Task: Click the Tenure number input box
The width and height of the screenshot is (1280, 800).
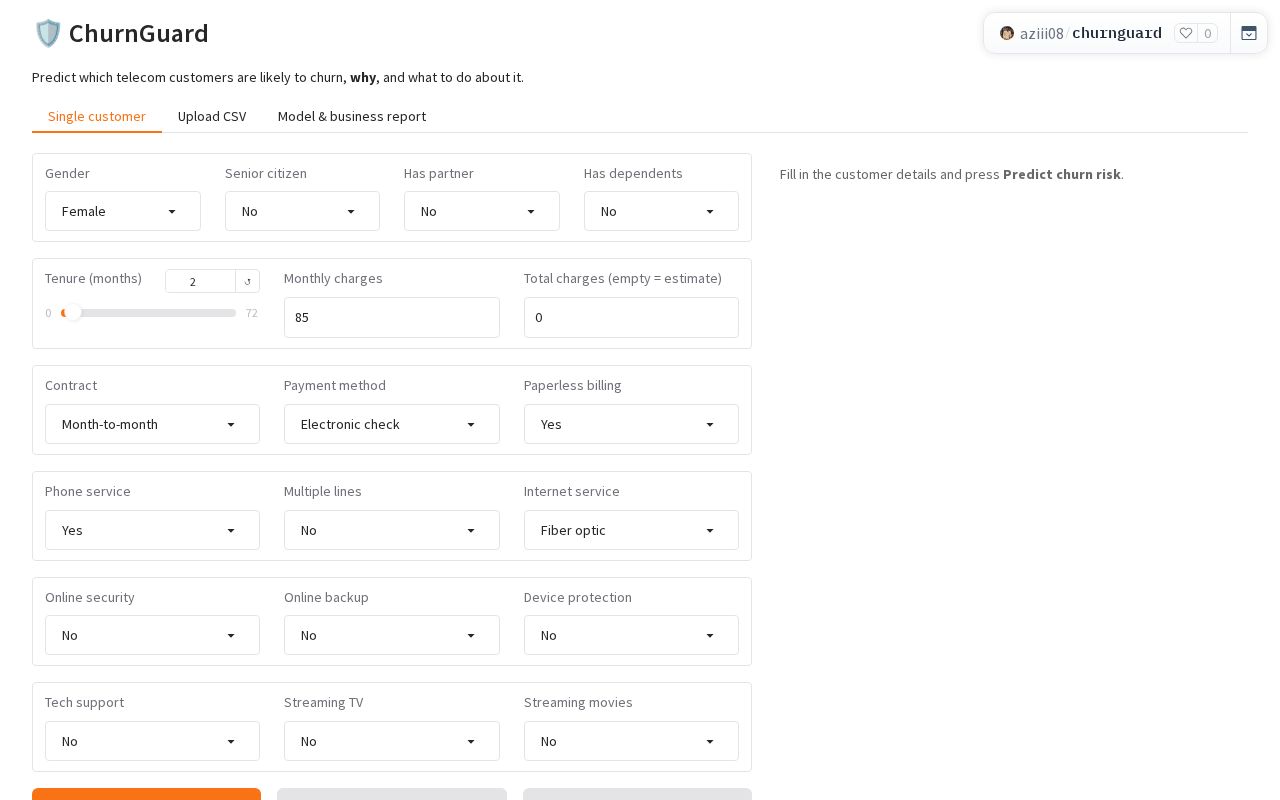Action: [200, 282]
